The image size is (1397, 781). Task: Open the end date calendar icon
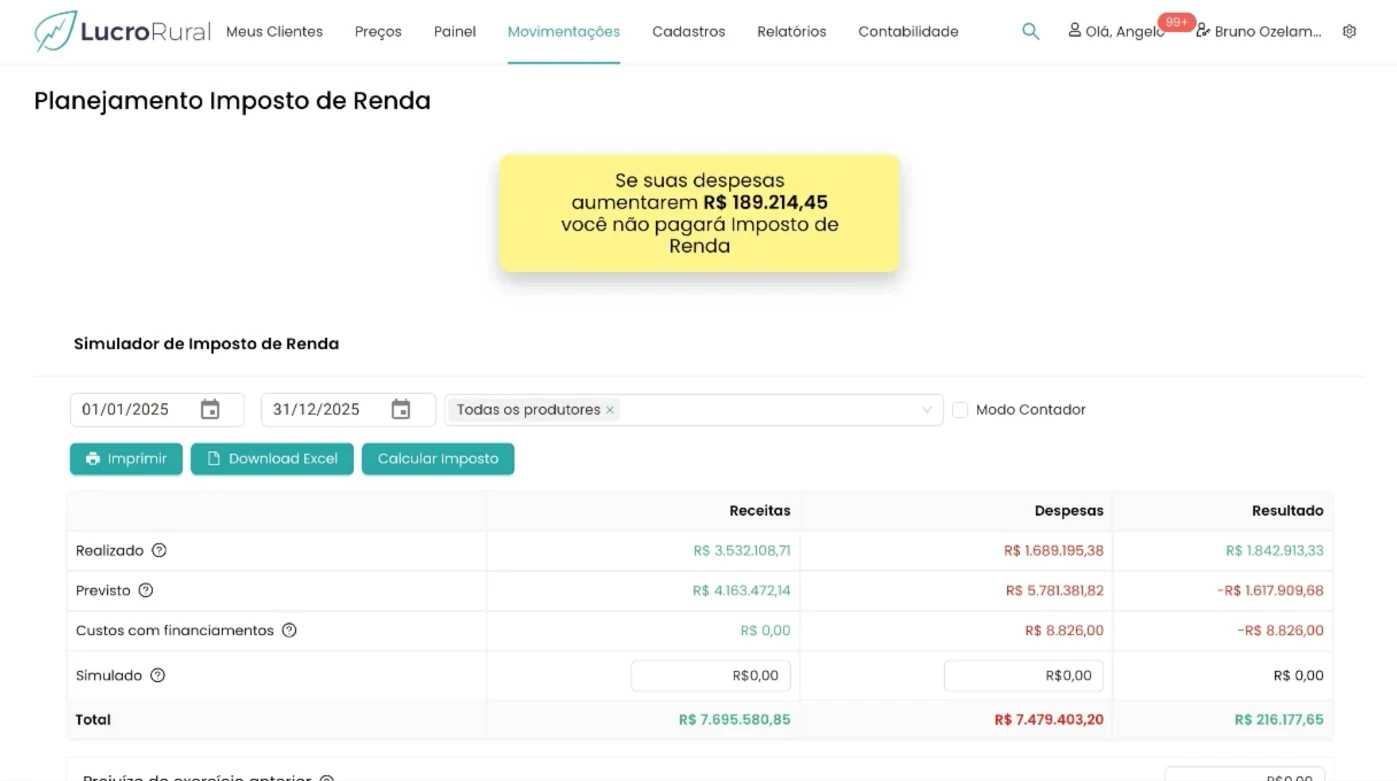tap(401, 409)
